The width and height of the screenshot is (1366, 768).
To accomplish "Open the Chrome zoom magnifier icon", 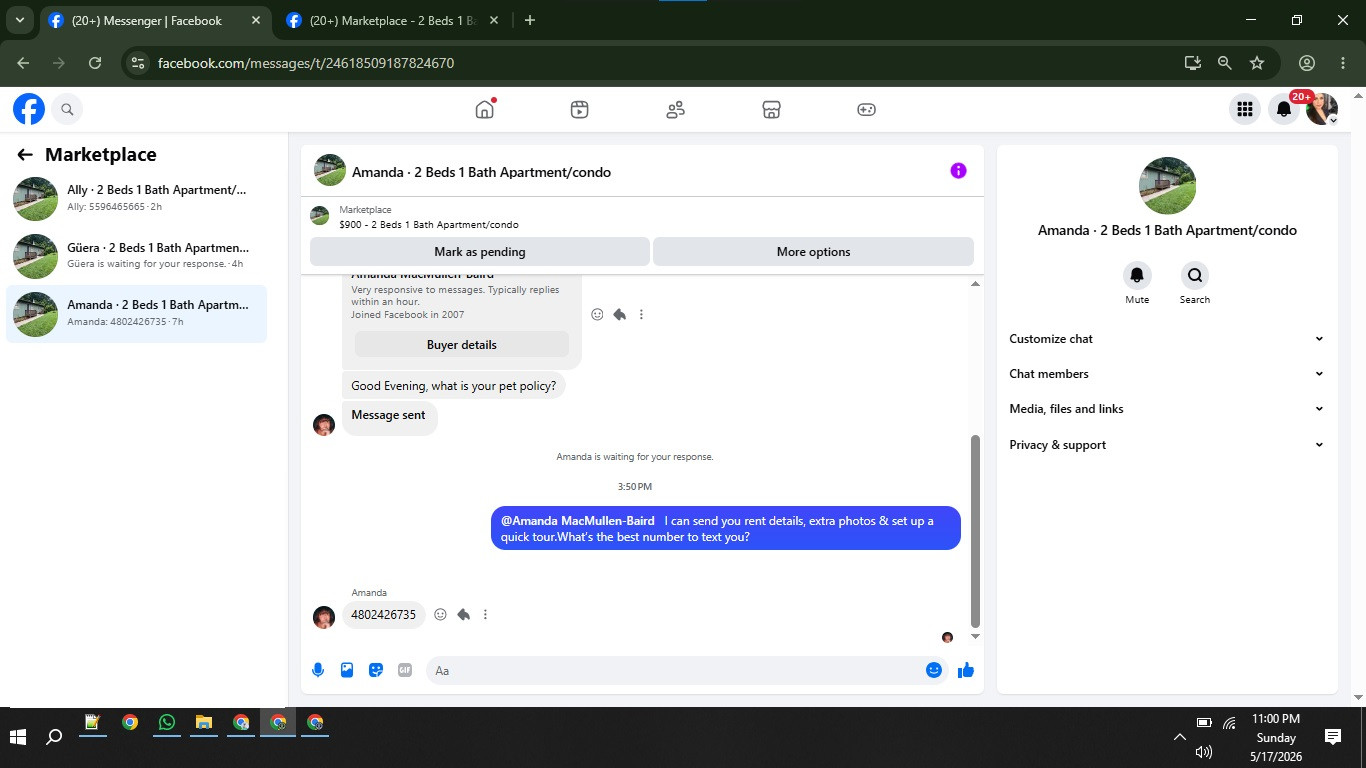I will tap(1225, 63).
